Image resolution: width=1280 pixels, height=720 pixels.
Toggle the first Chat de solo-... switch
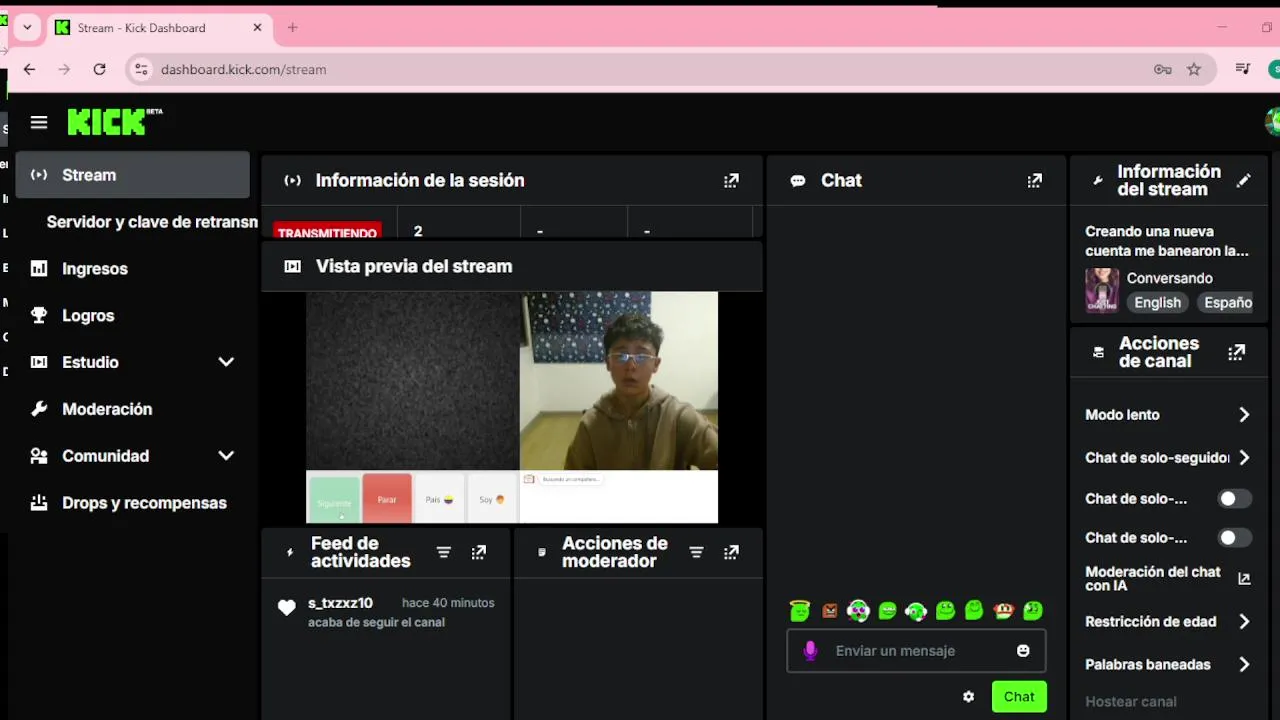point(1234,499)
